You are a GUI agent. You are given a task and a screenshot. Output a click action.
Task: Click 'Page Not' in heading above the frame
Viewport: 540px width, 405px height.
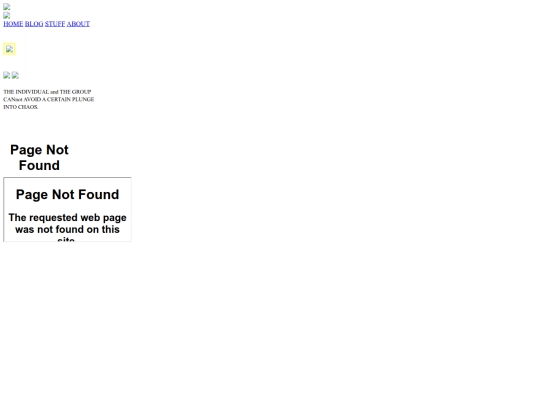tap(39, 150)
